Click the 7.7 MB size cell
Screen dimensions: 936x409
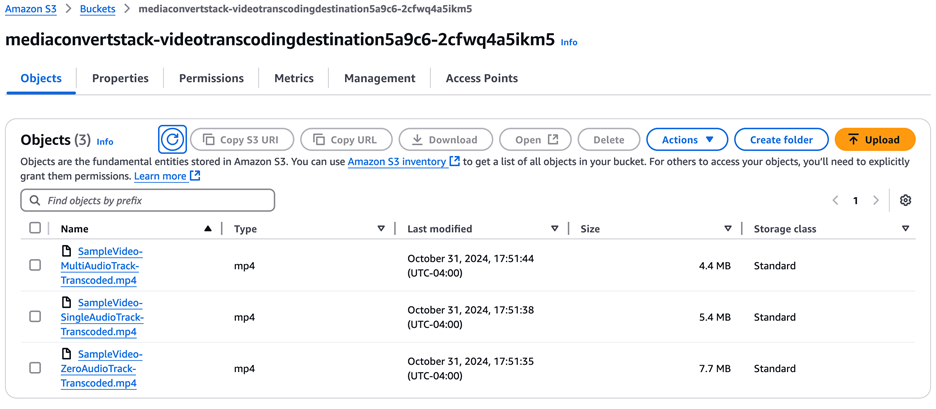point(715,369)
